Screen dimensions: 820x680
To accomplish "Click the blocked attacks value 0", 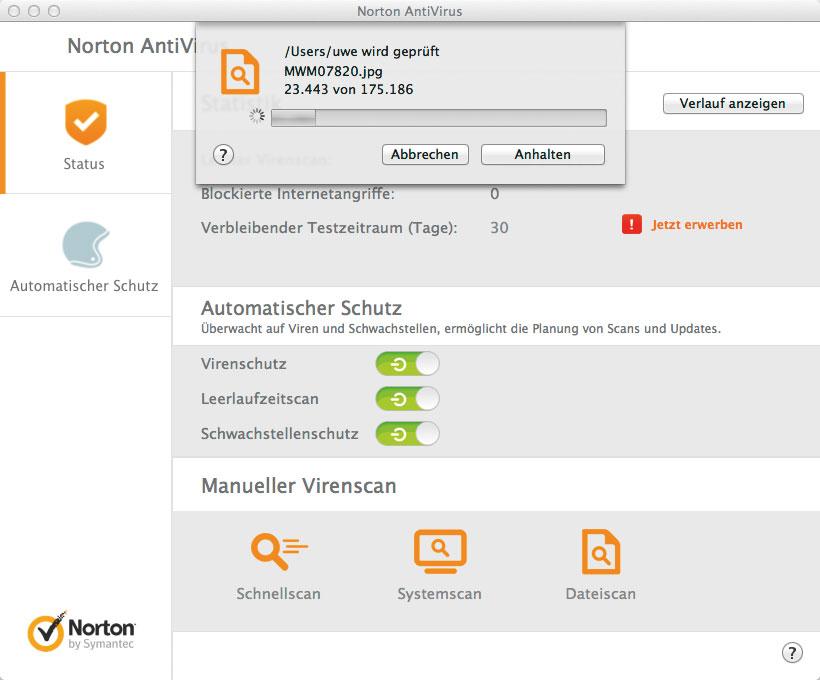I will (x=495, y=194).
